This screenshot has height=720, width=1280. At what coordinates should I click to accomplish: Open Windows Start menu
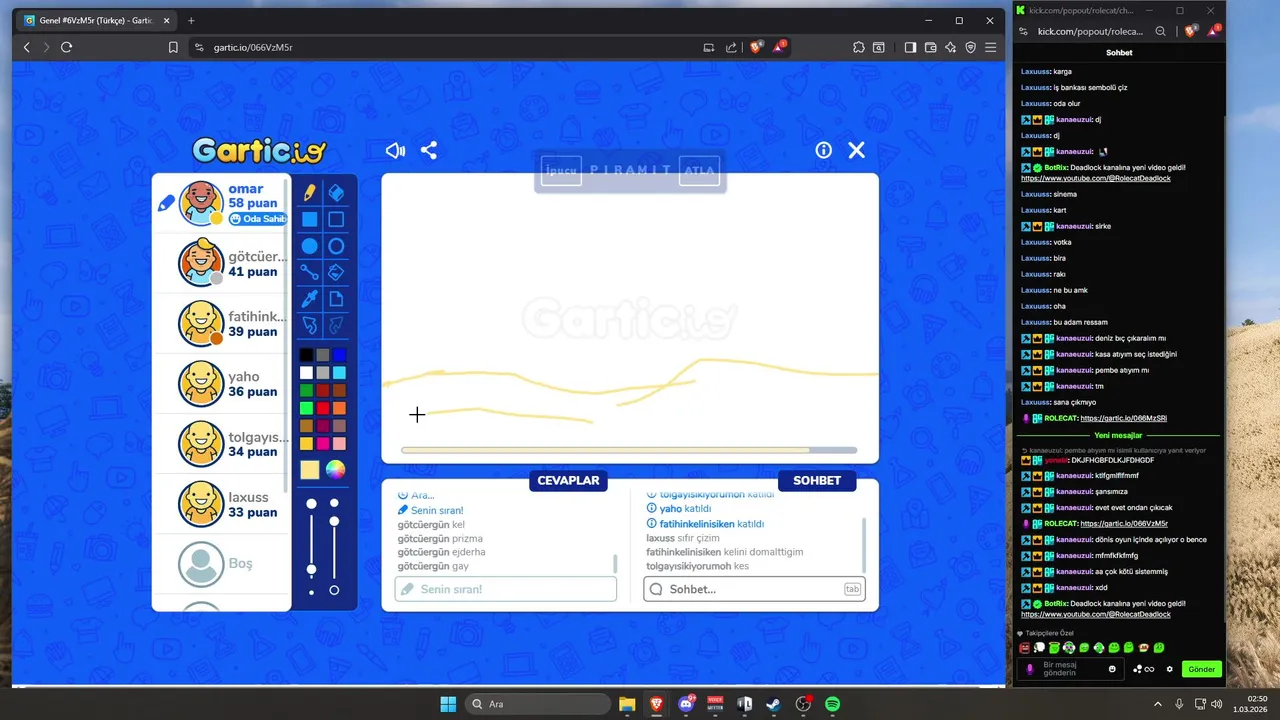[447, 704]
